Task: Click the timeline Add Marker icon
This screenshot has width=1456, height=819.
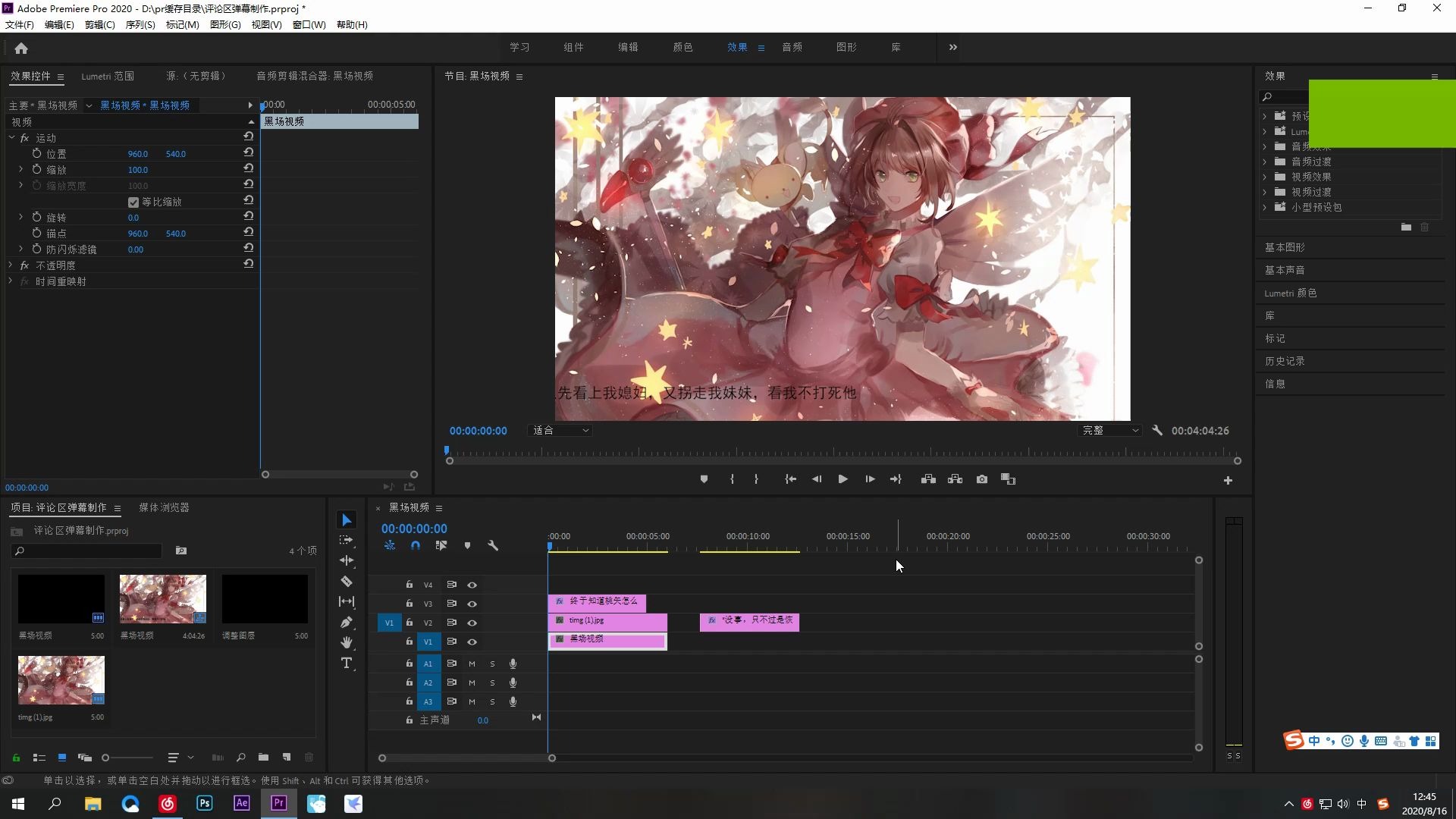Action: tap(467, 545)
